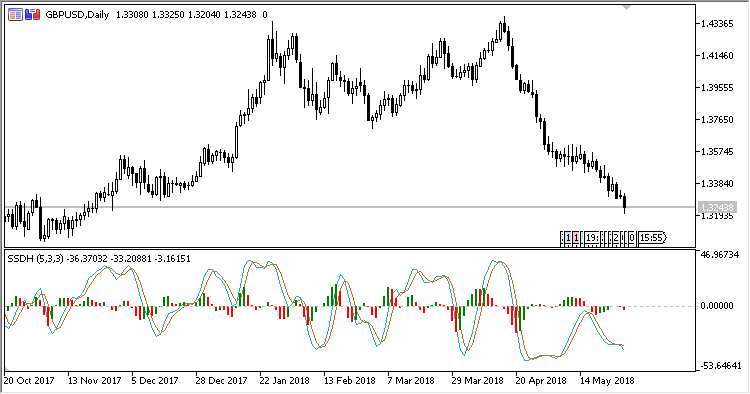Click the 20 Oct 2017 date label

30,381
